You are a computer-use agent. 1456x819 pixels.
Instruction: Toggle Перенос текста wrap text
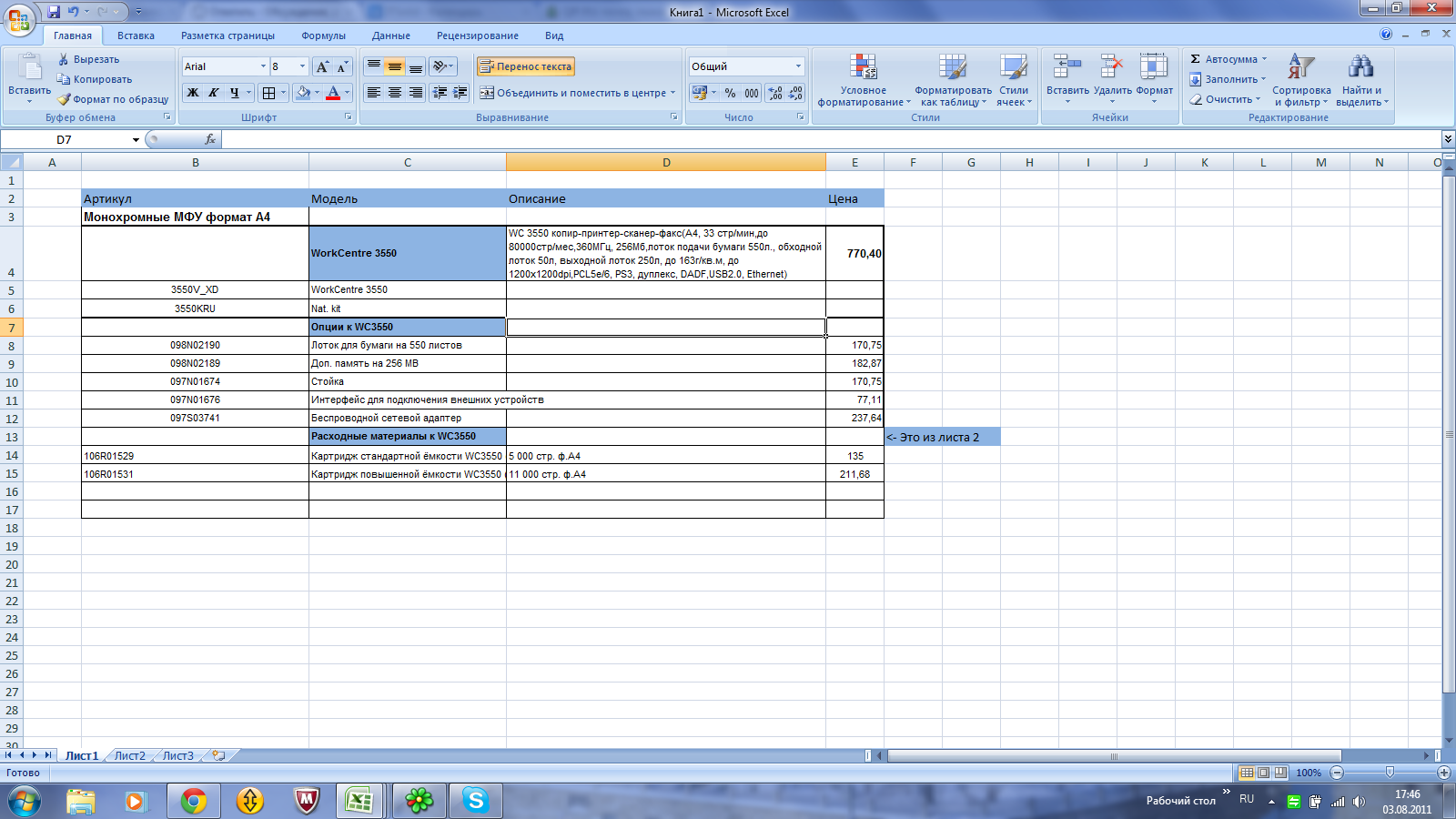point(526,66)
